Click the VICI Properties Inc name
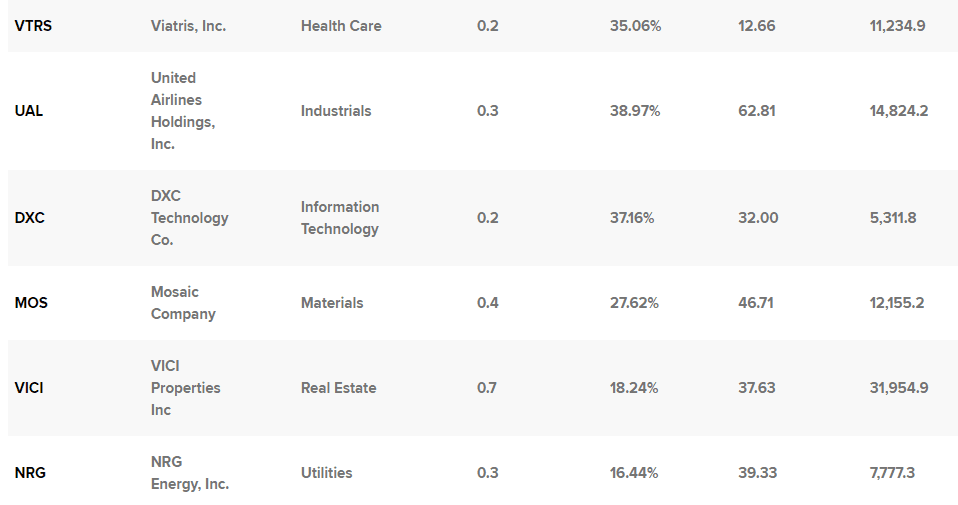The width and height of the screenshot is (958, 505). [185, 388]
